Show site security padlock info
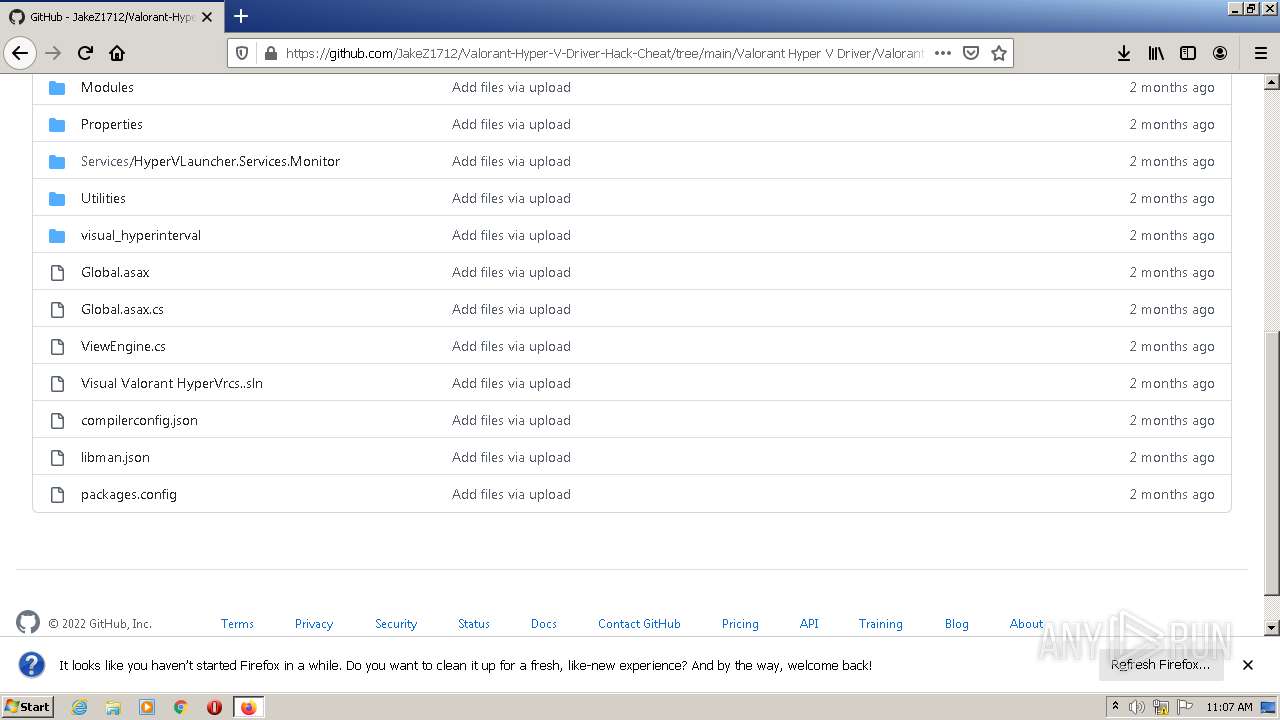 (x=270, y=53)
